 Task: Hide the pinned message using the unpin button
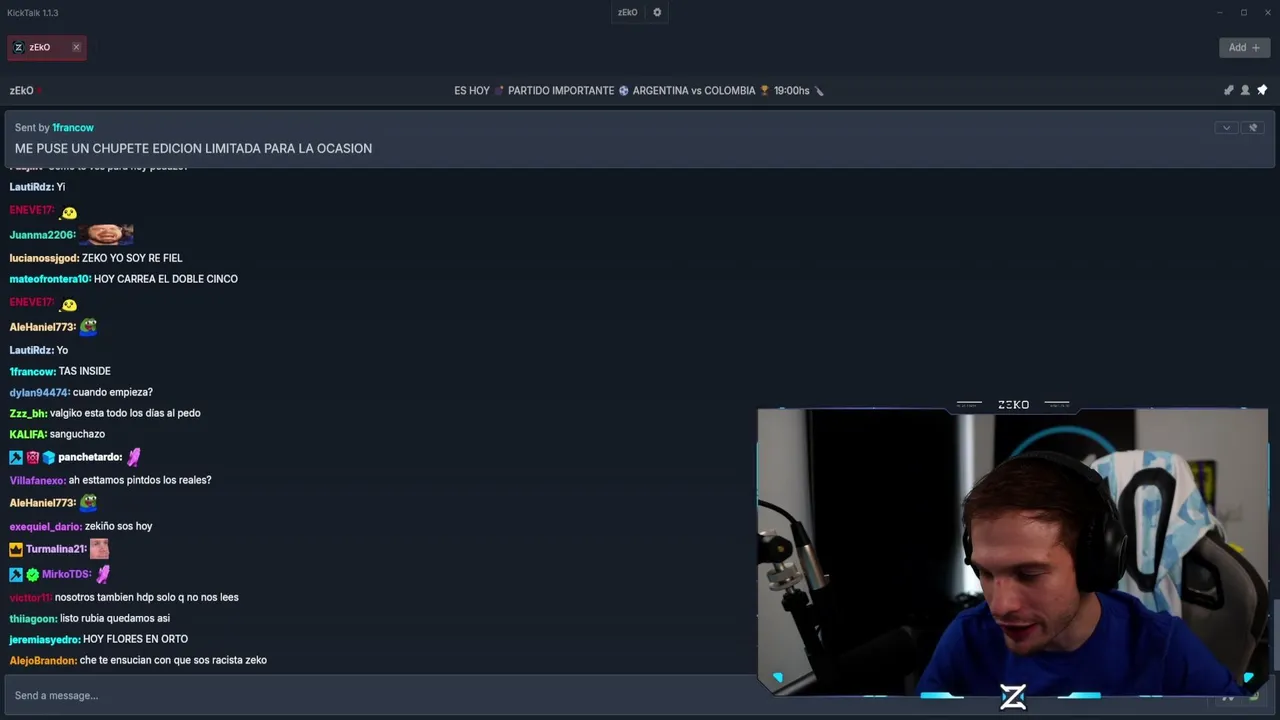[x=1253, y=128]
